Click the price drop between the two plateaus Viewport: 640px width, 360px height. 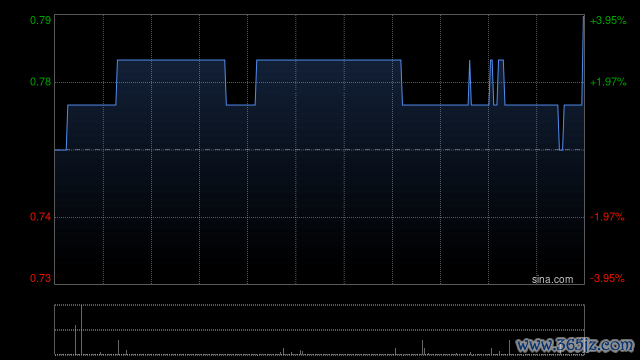(x=241, y=105)
